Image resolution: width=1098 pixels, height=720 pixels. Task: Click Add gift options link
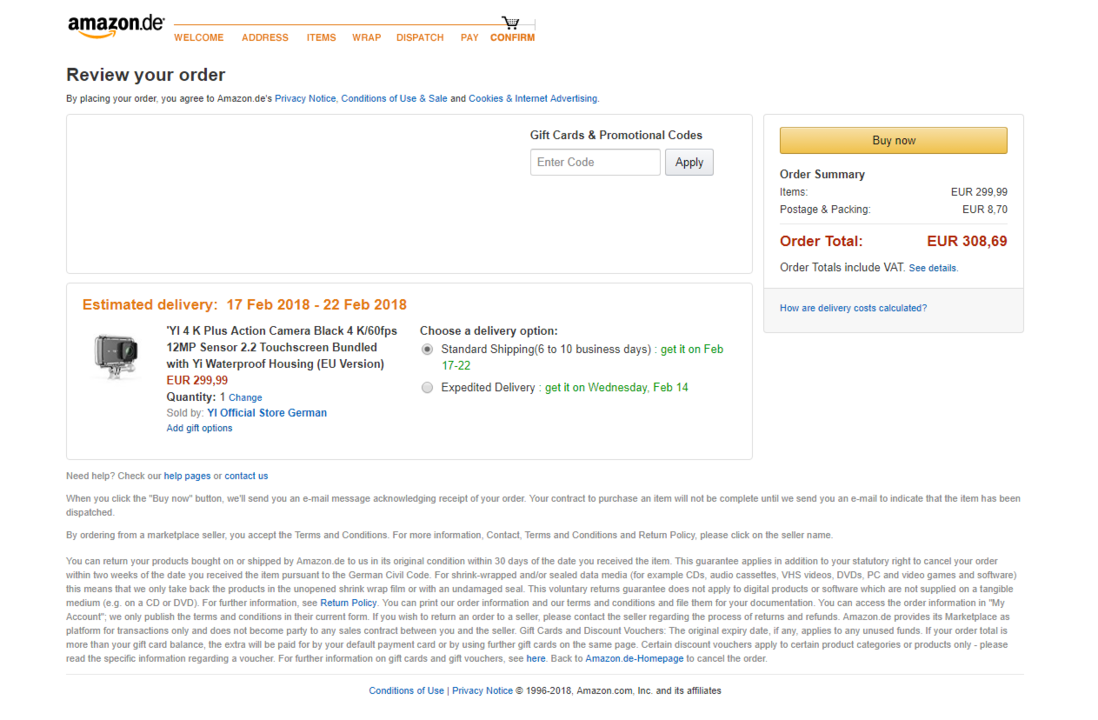click(x=199, y=428)
